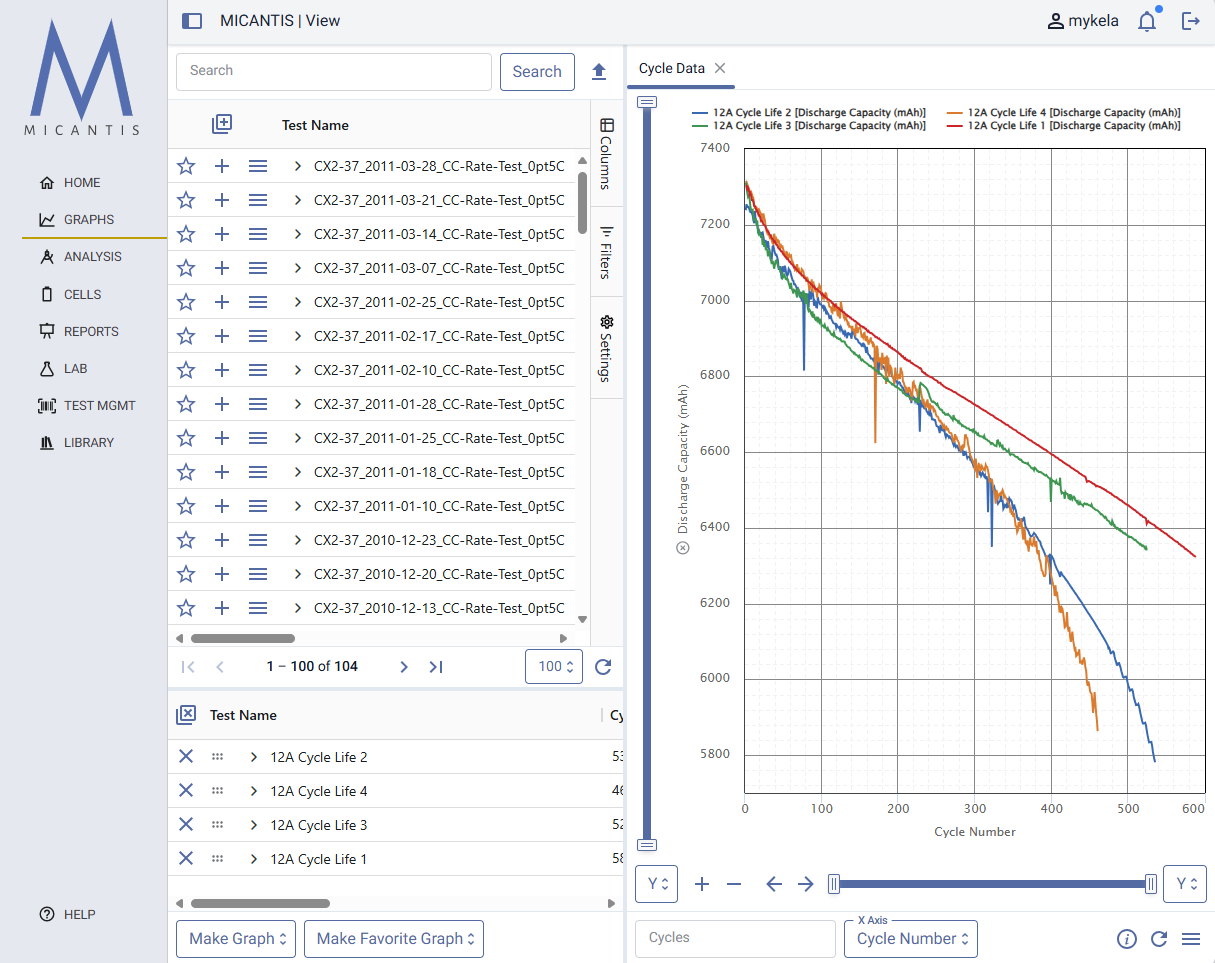Click the Make Favorite Graph button
Viewport: 1215px width, 963px height.
coord(393,939)
